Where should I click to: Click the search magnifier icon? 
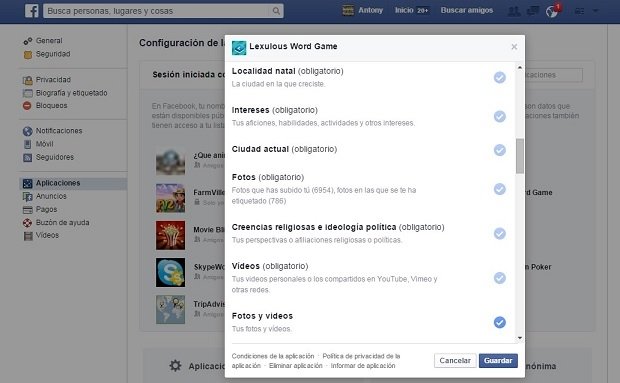click(x=276, y=11)
